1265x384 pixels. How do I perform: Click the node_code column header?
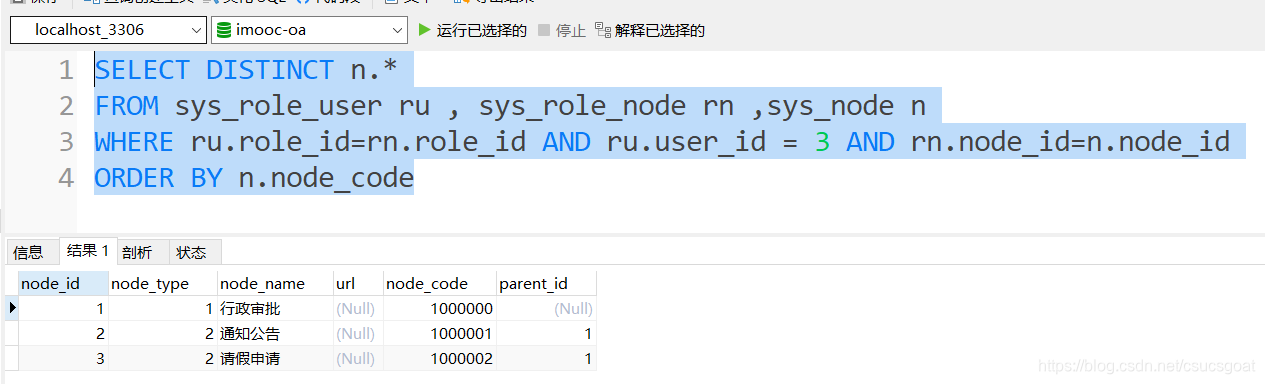(x=439, y=283)
